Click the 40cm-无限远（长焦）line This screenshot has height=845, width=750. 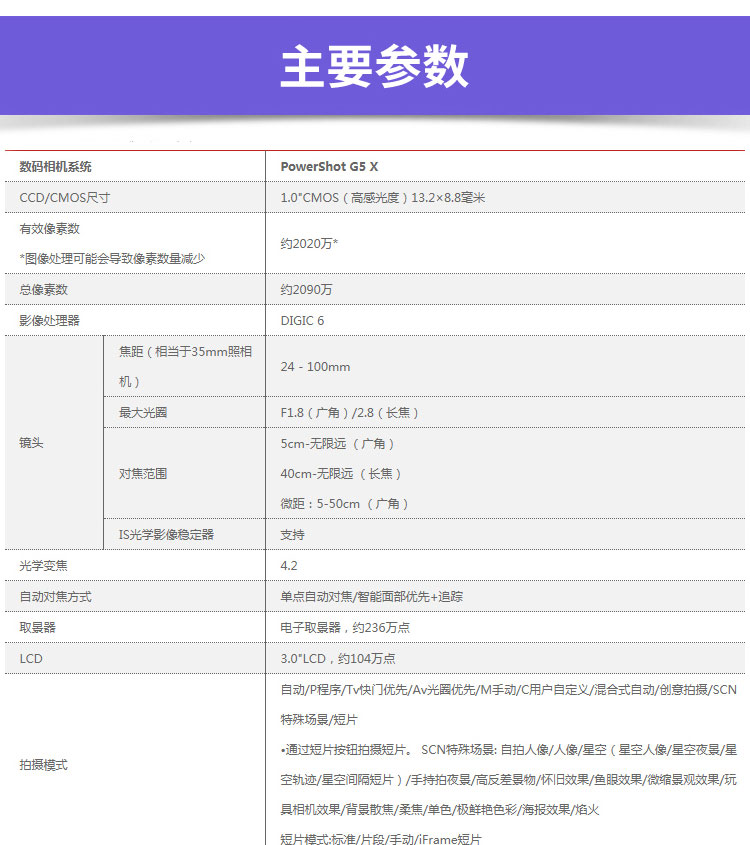point(341,474)
